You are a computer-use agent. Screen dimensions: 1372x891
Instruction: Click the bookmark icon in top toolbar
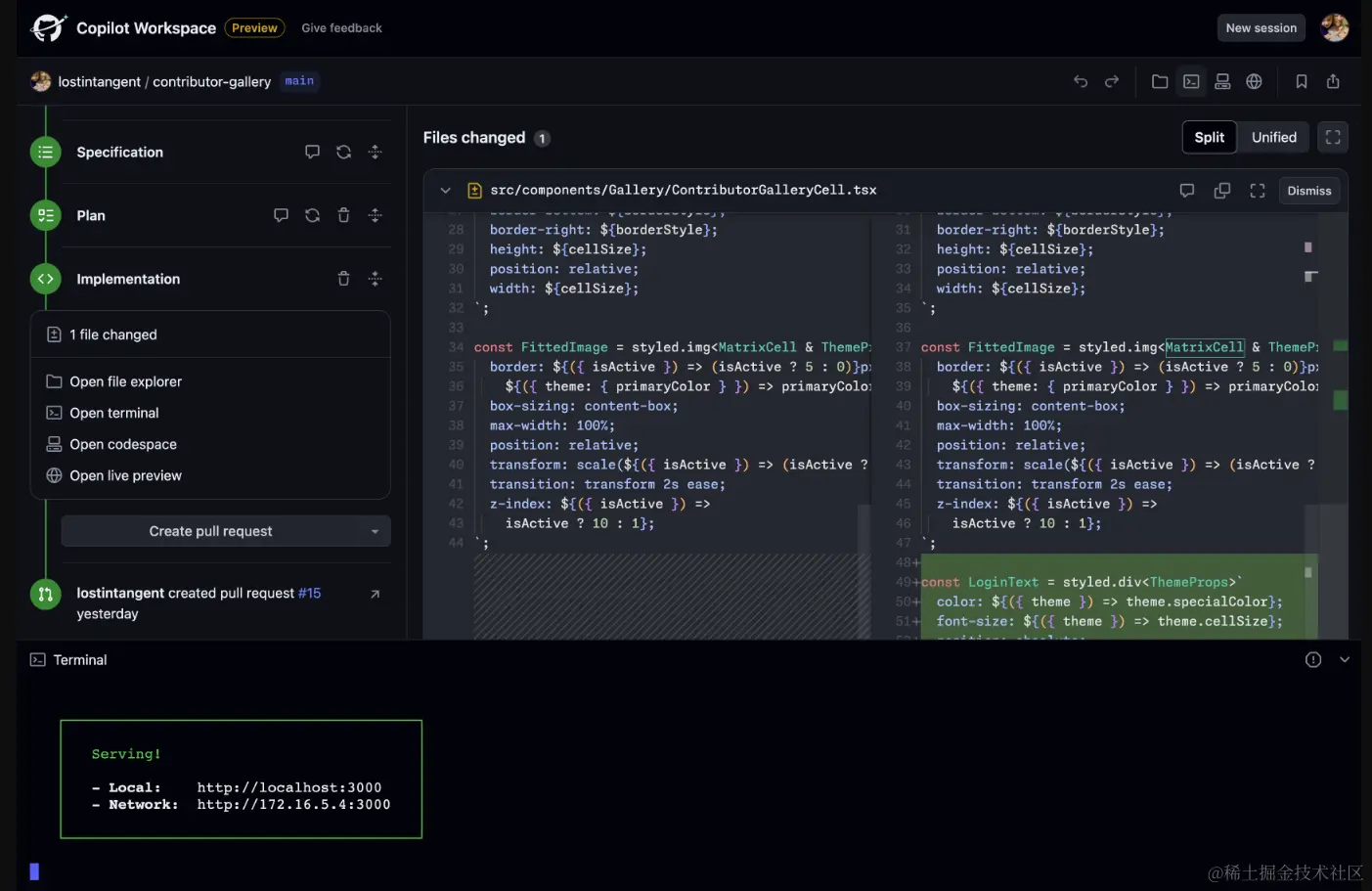1302,81
